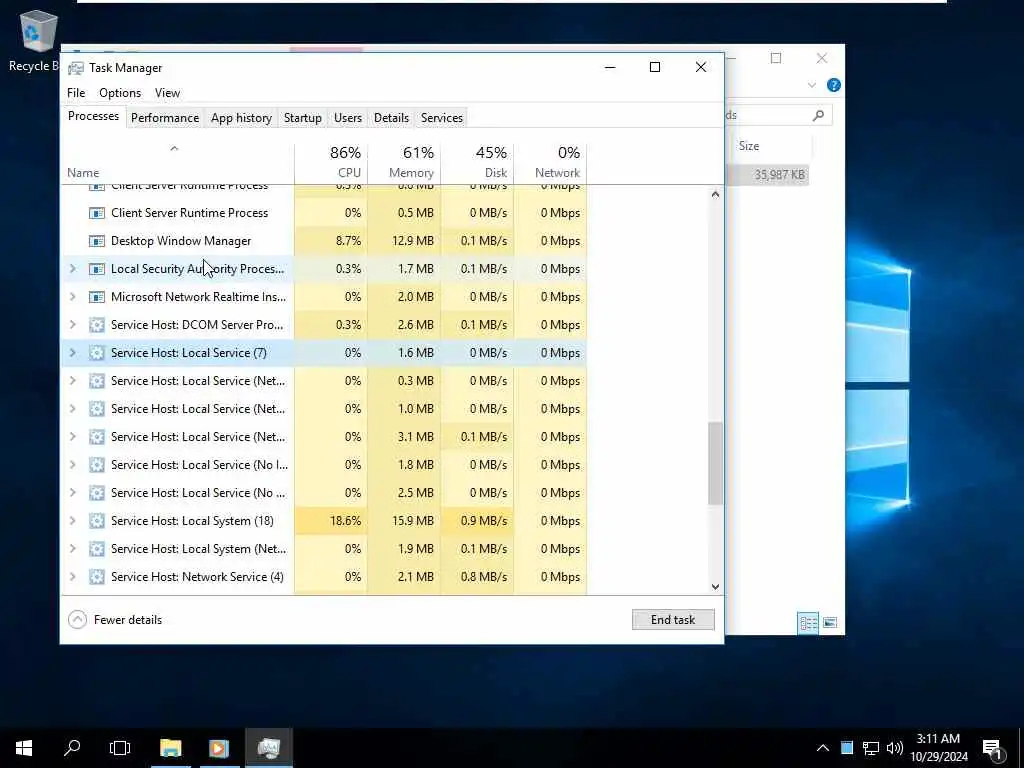Open the File menu
The image size is (1024, 768).
coord(76,93)
